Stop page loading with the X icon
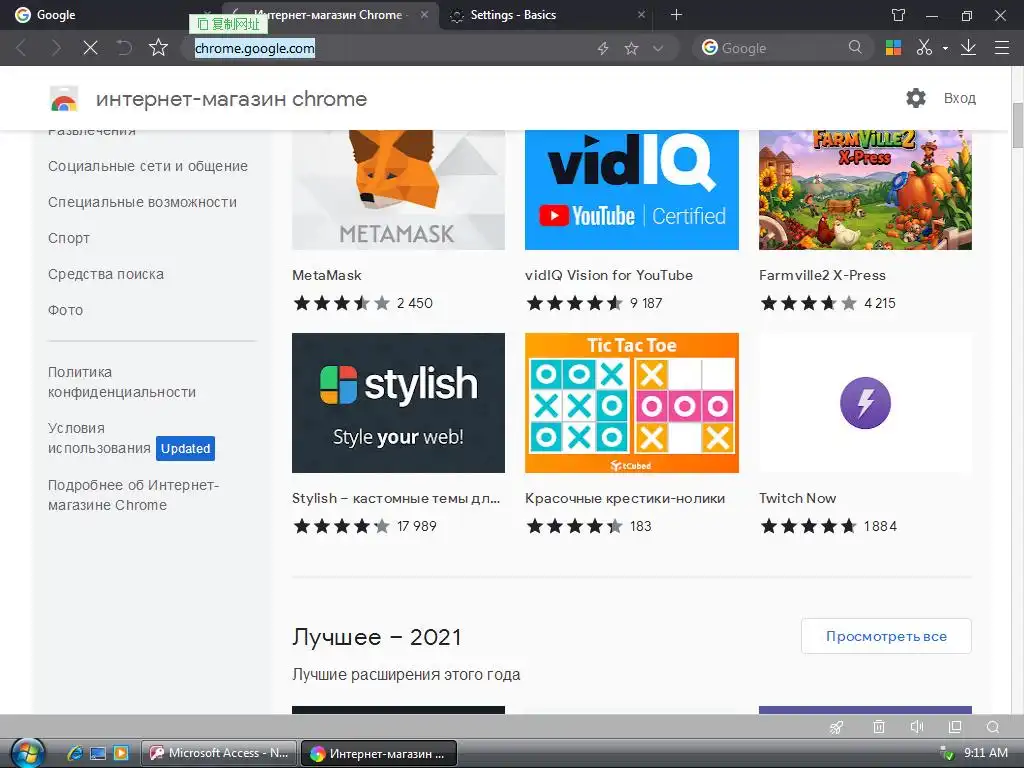Viewport: 1024px width, 768px height. tap(90, 48)
